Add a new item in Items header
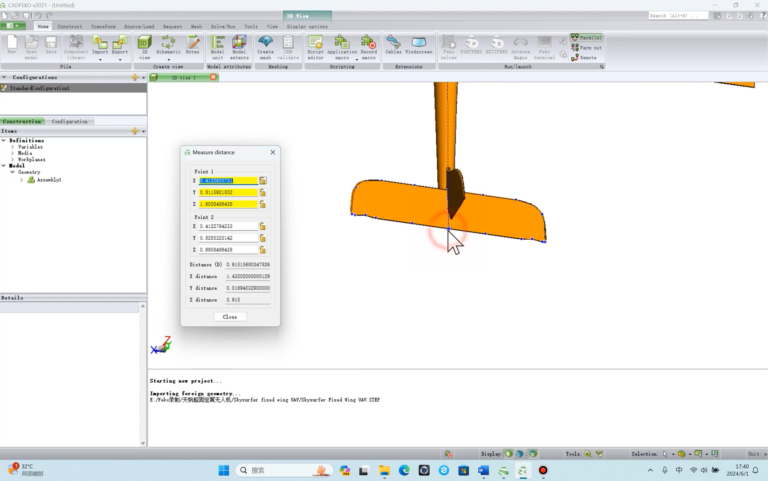Image resolution: width=768 pixels, height=481 pixels. pos(135,131)
